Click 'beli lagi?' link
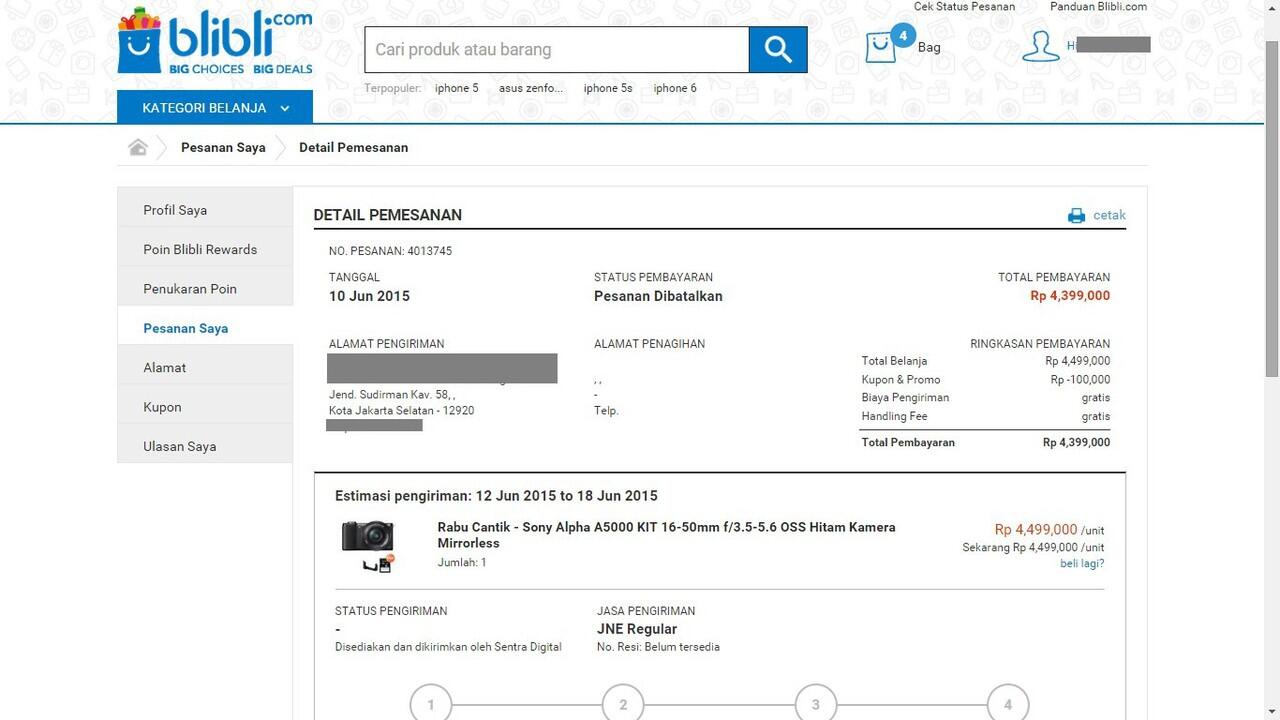1280x720 pixels. pos(1082,563)
